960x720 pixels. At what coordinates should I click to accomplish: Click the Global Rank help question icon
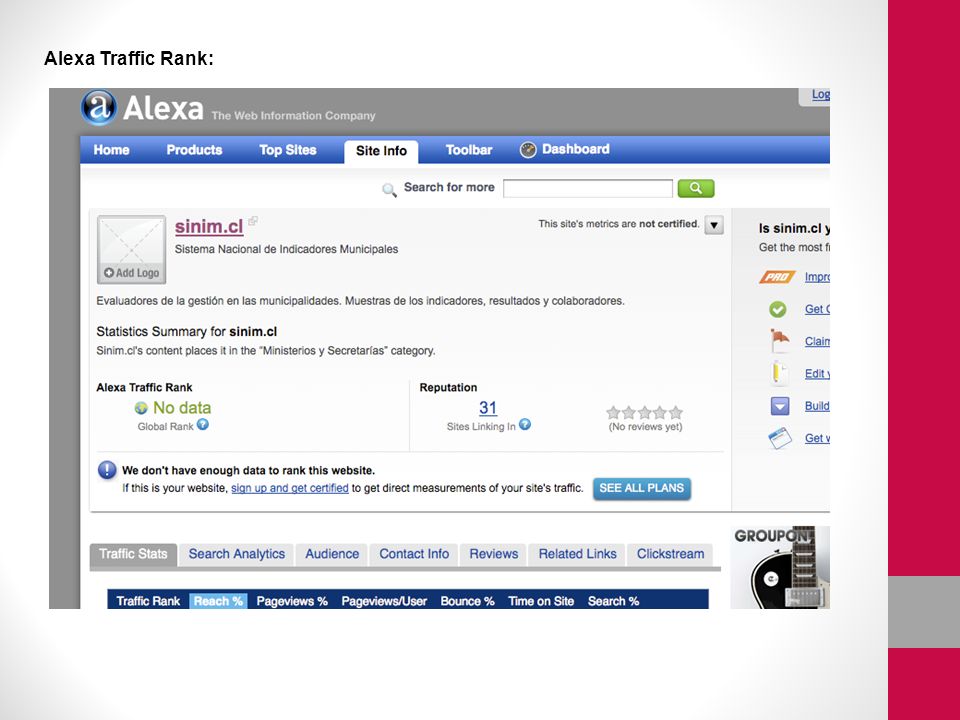tap(203, 424)
